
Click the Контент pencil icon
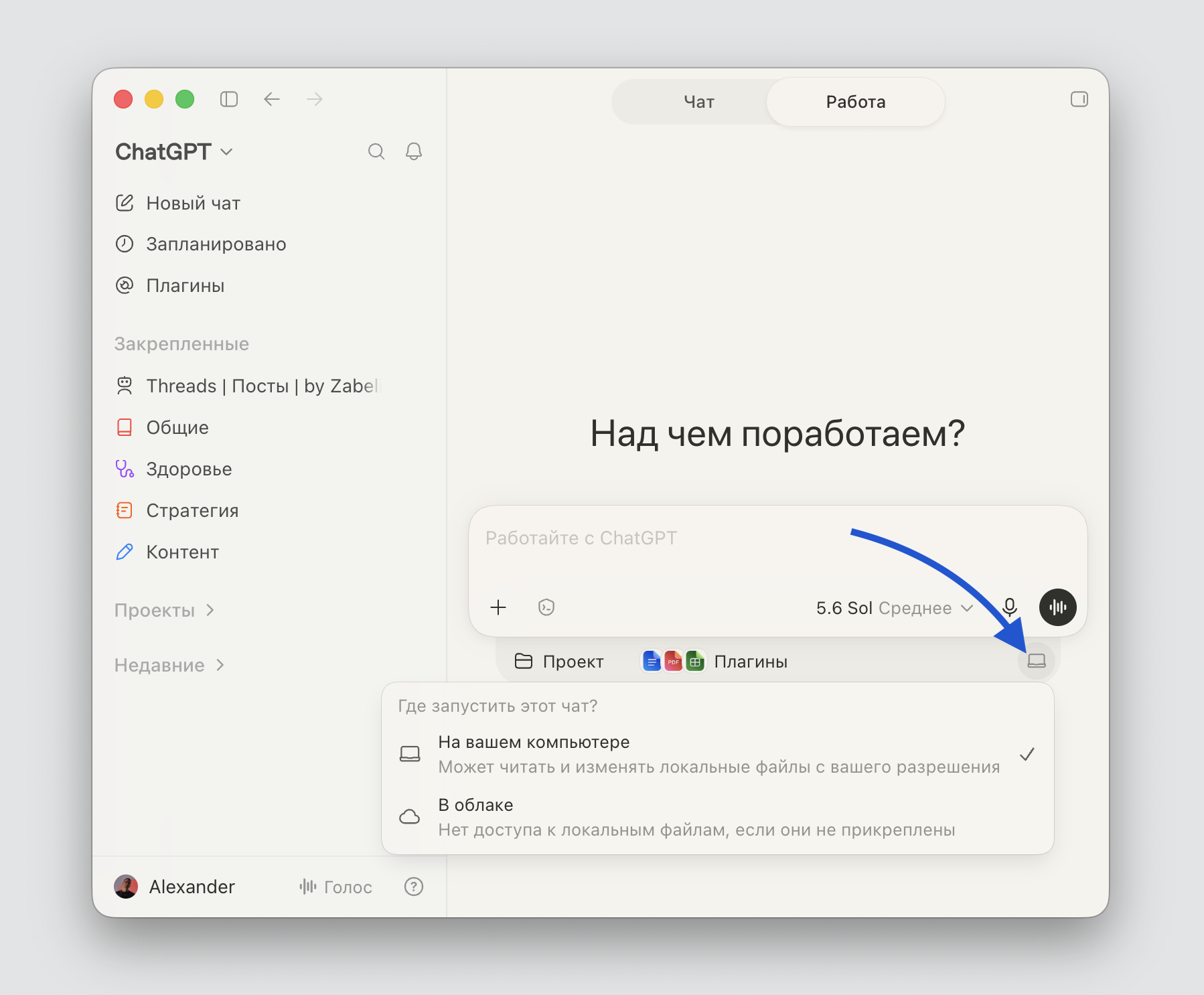(125, 552)
